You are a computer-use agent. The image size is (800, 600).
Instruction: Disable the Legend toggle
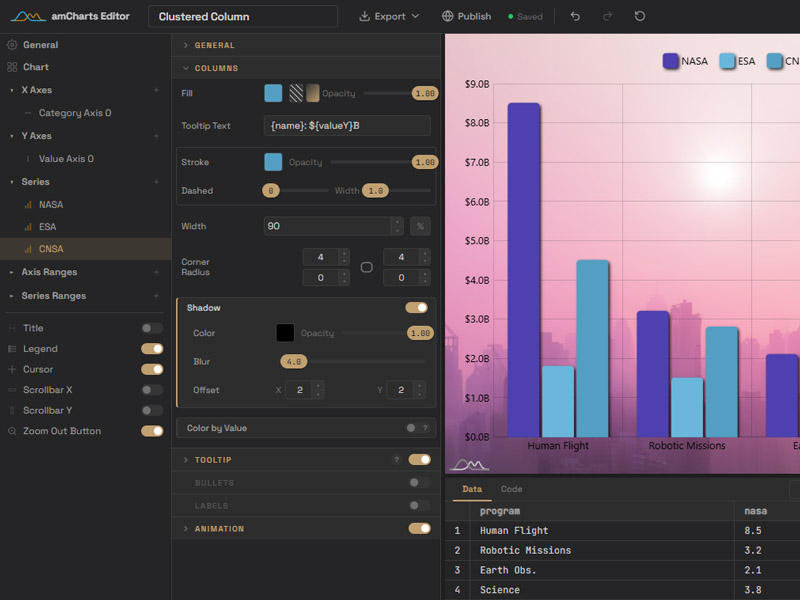(x=152, y=348)
